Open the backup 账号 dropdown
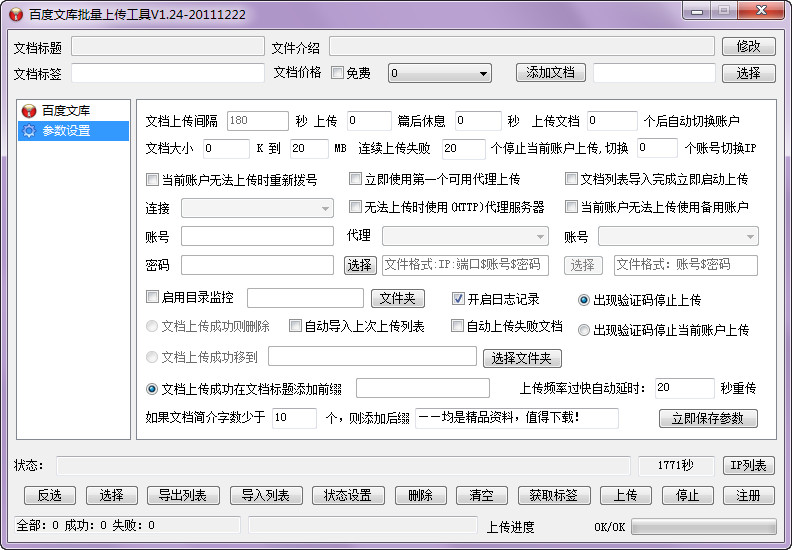792x550 pixels. pos(678,236)
